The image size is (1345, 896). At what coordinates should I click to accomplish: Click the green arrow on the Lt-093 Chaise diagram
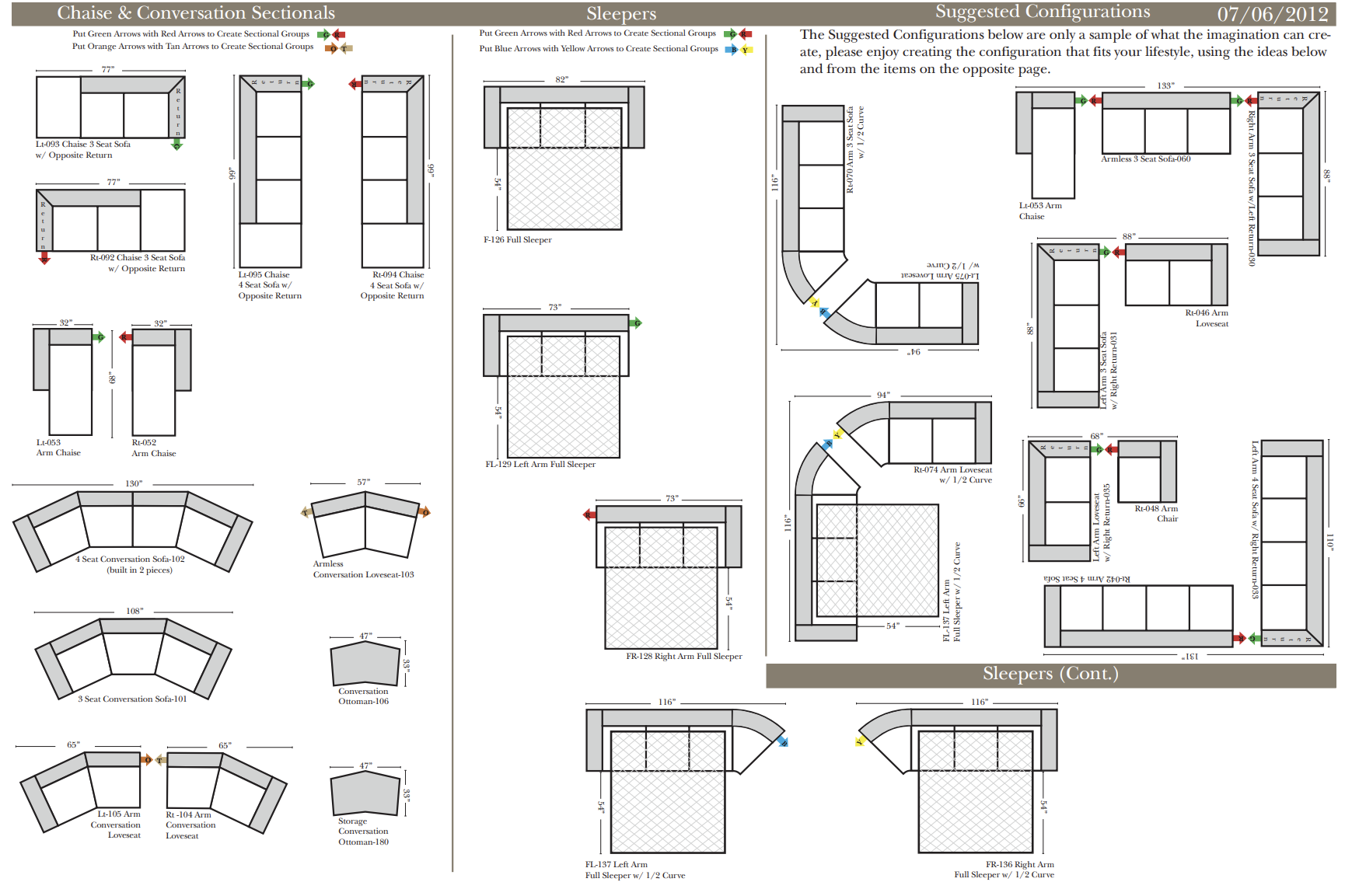tap(177, 145)
